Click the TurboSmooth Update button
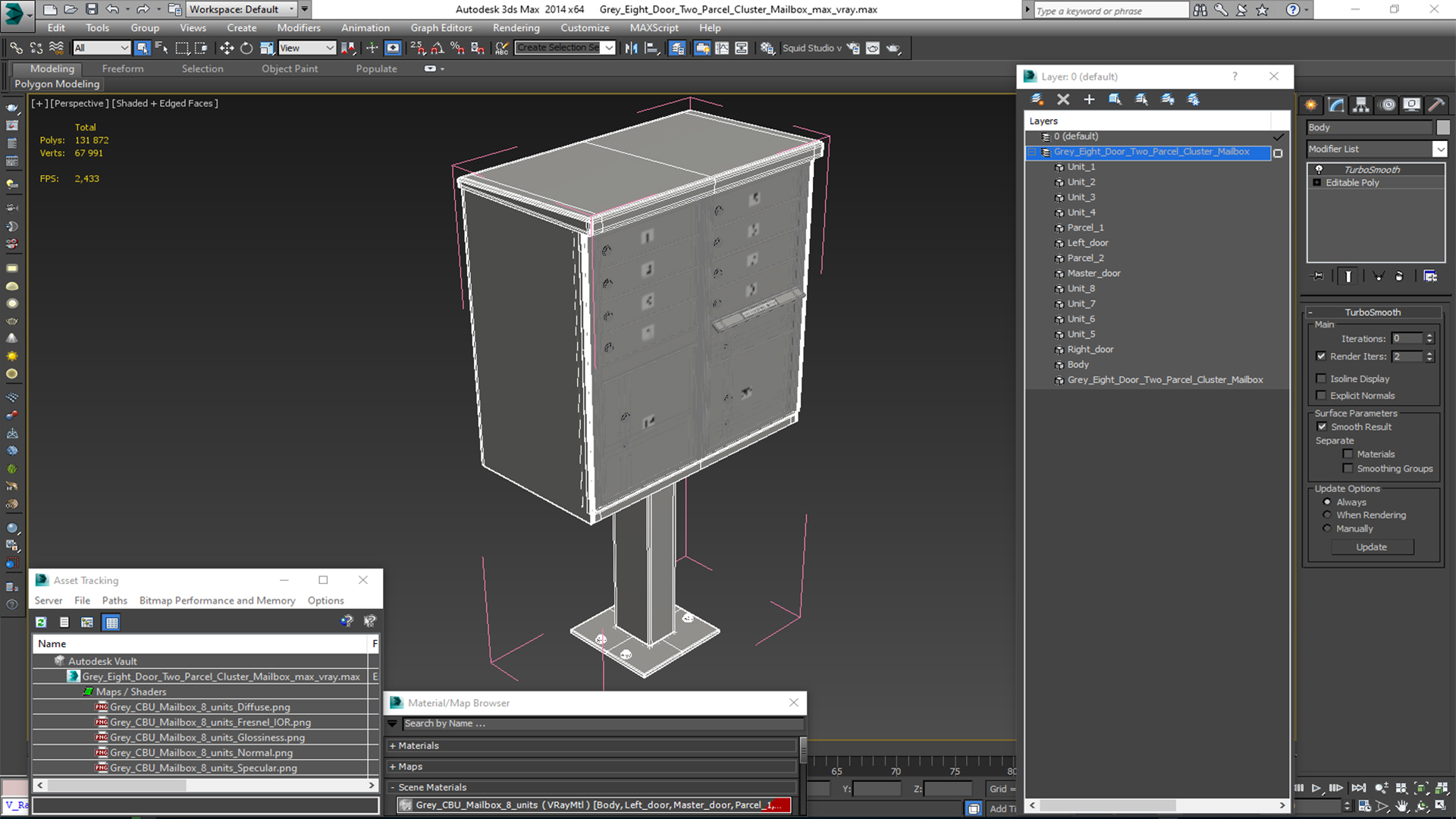Viewport: 1456px width, 819px height. (x=1371, y=547)
